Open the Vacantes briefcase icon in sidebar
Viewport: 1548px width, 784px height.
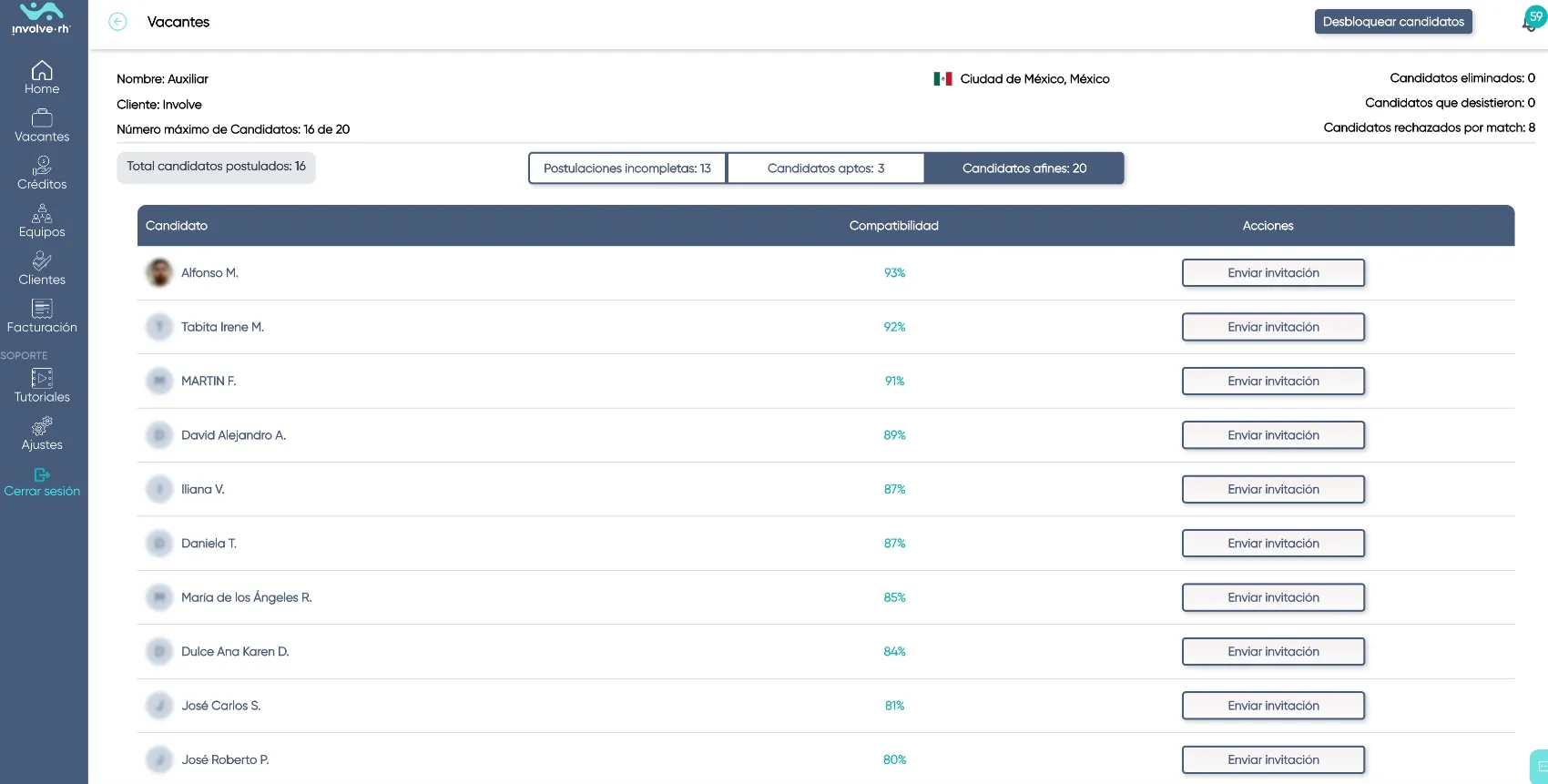(42, 117)
